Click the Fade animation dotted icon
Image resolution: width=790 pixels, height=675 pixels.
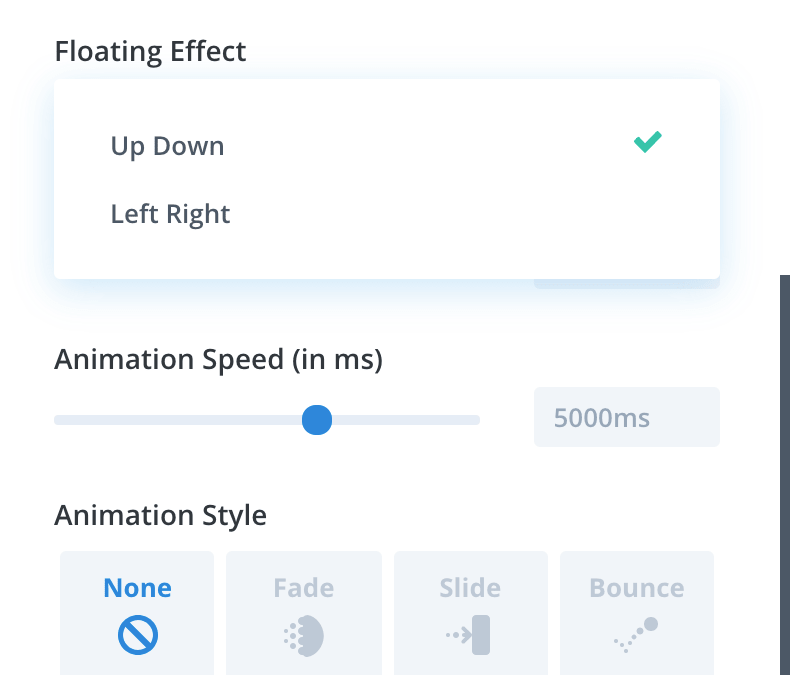(304, 636)
